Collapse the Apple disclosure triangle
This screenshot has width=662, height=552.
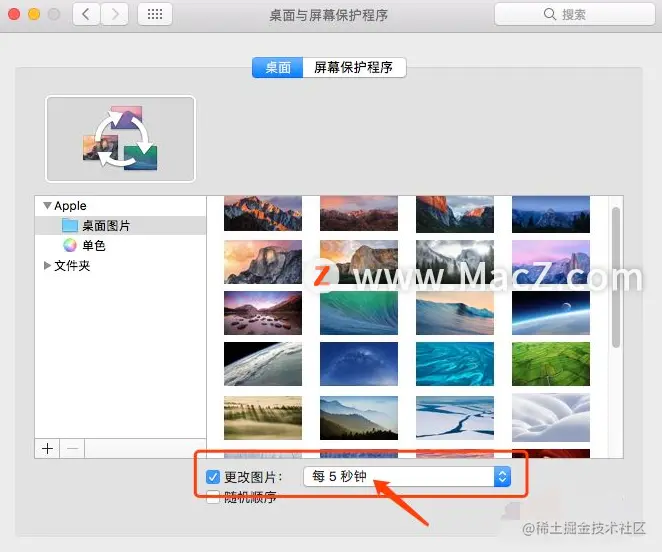(x=47, y=206)
